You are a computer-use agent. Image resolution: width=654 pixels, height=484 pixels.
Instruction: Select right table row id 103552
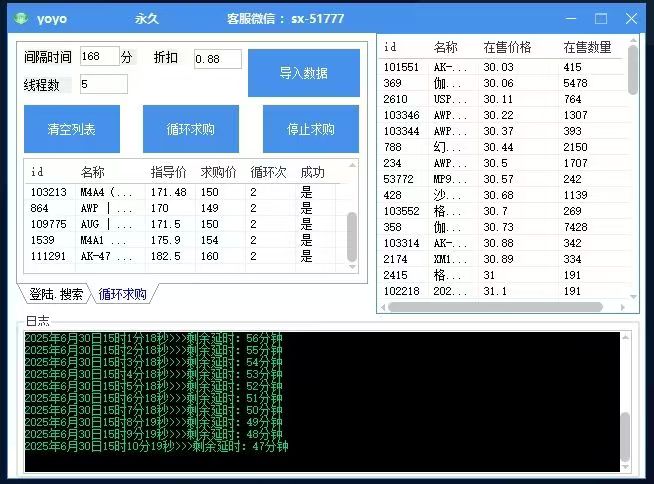[x=503, y=211]
